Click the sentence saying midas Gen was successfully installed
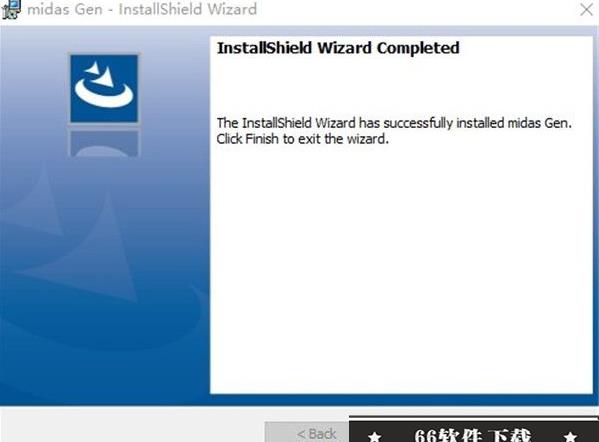The height and width of the screenshot is (442, 599). [394, 123]
